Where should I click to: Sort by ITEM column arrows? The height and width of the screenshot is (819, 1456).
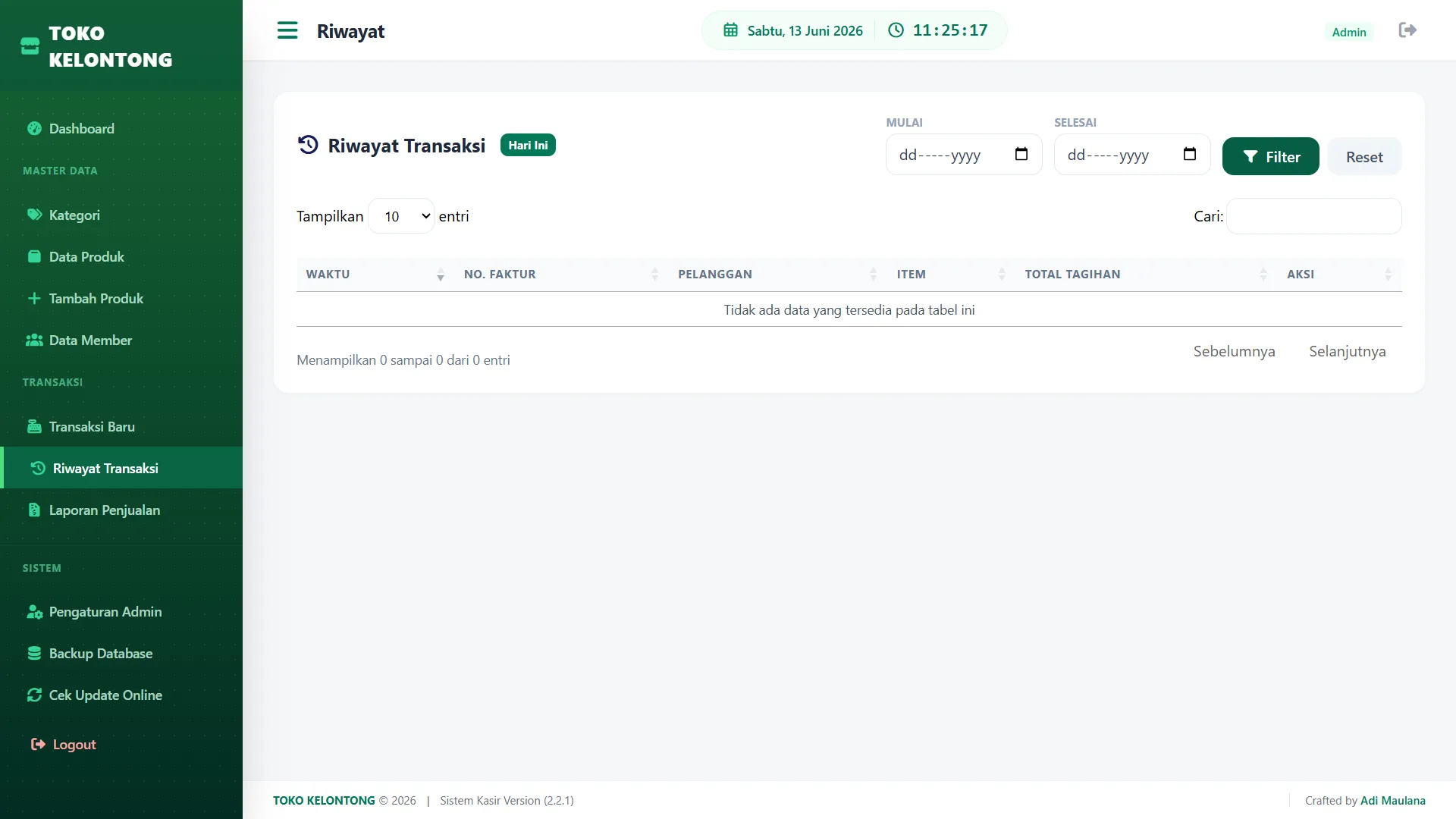click(x=1002, y=275)
